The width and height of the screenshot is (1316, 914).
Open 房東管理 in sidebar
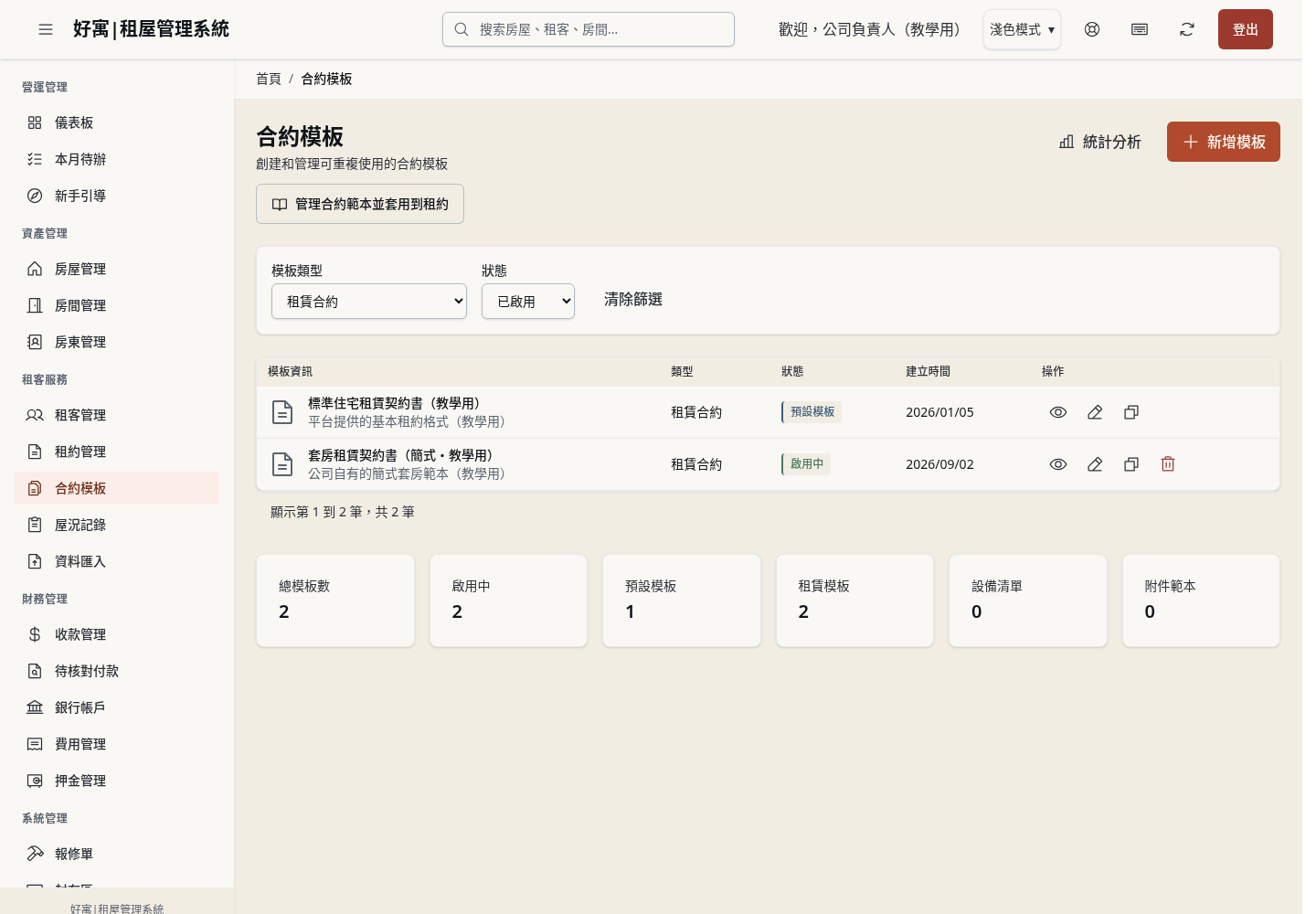[117, 342]
